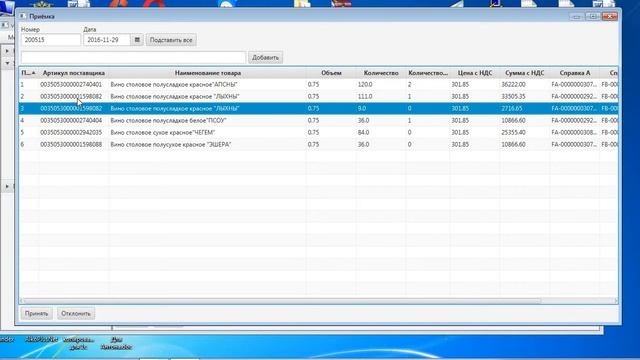Screen dimensions: 640x360
Task: Open the date picker calendar icon
Action: point(137,40)
